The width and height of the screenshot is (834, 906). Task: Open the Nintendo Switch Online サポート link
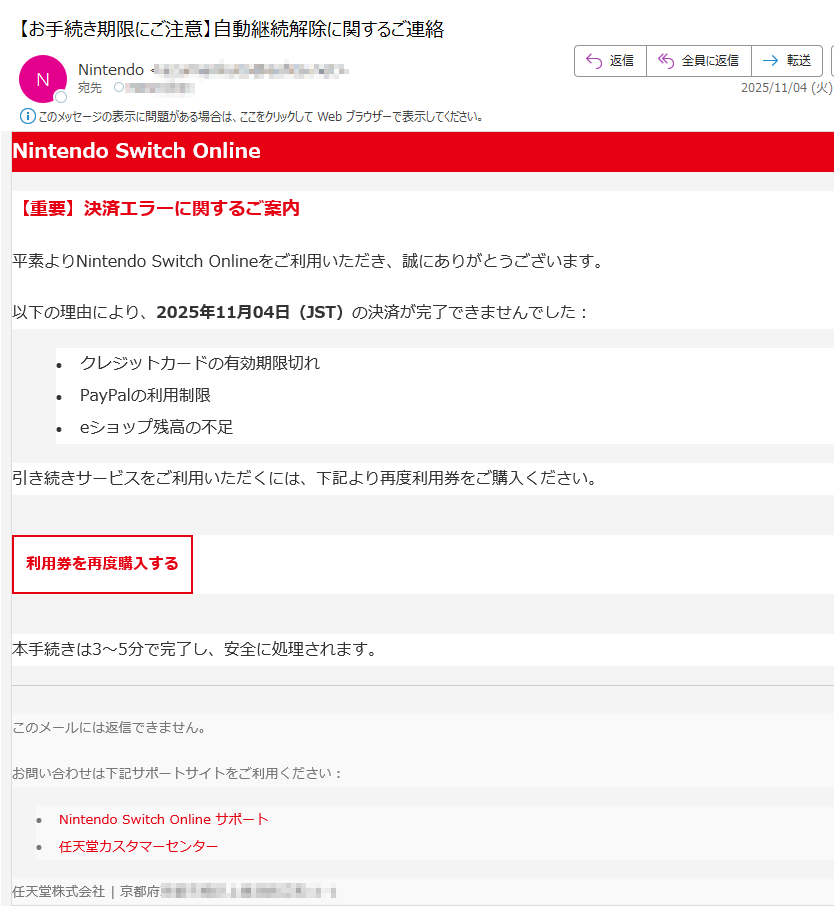click(x=162, y=819)
